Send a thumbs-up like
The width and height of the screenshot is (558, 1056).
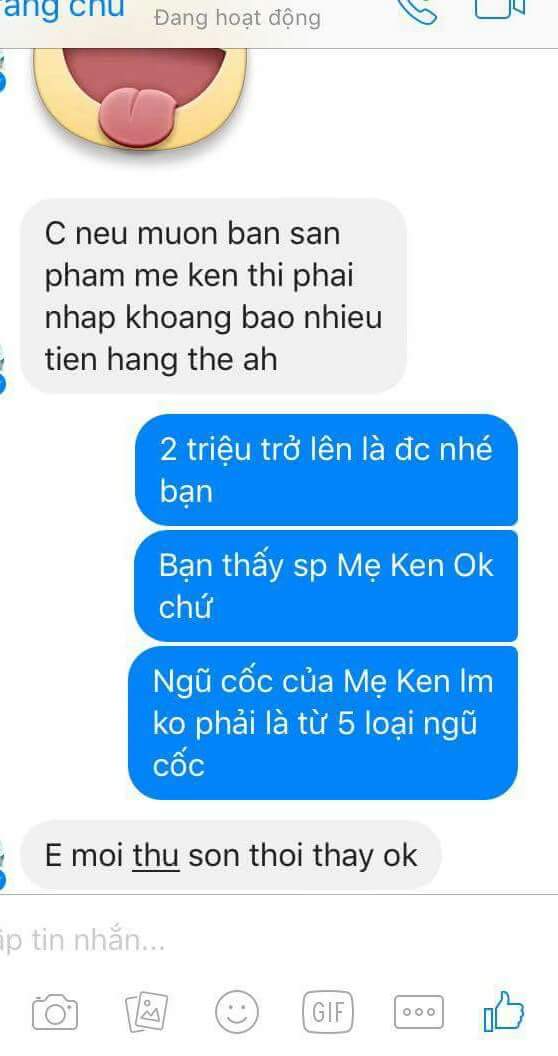click(503, 1012)
